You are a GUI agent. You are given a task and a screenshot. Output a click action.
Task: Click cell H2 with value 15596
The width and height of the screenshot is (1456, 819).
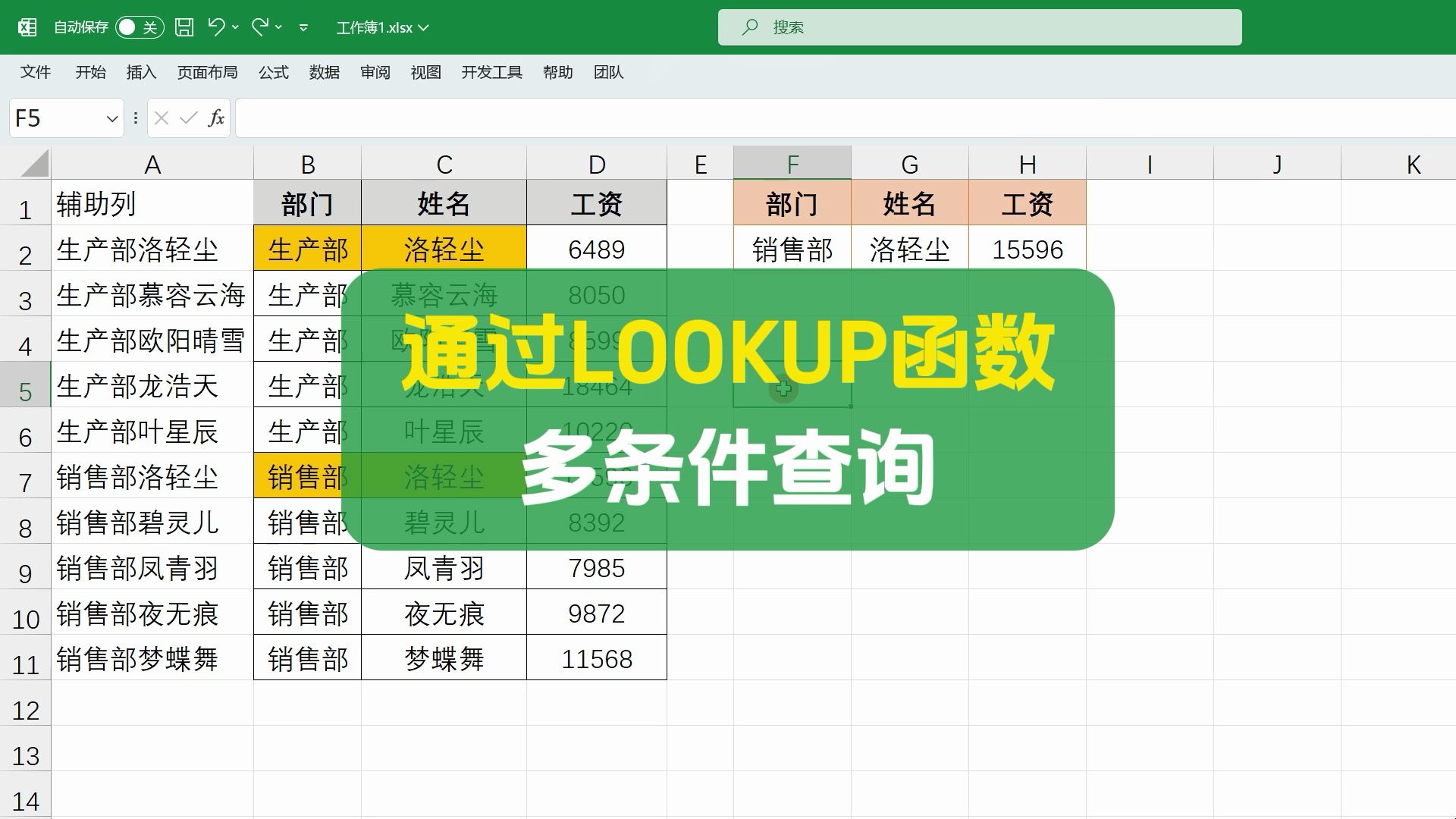click(1028, 249)
